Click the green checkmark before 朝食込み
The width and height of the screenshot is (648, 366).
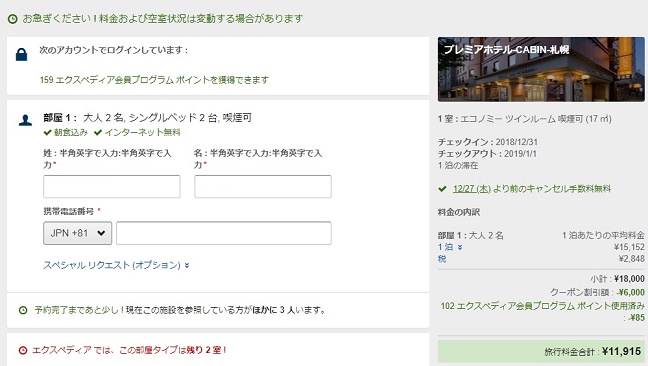tap(48, 133)
